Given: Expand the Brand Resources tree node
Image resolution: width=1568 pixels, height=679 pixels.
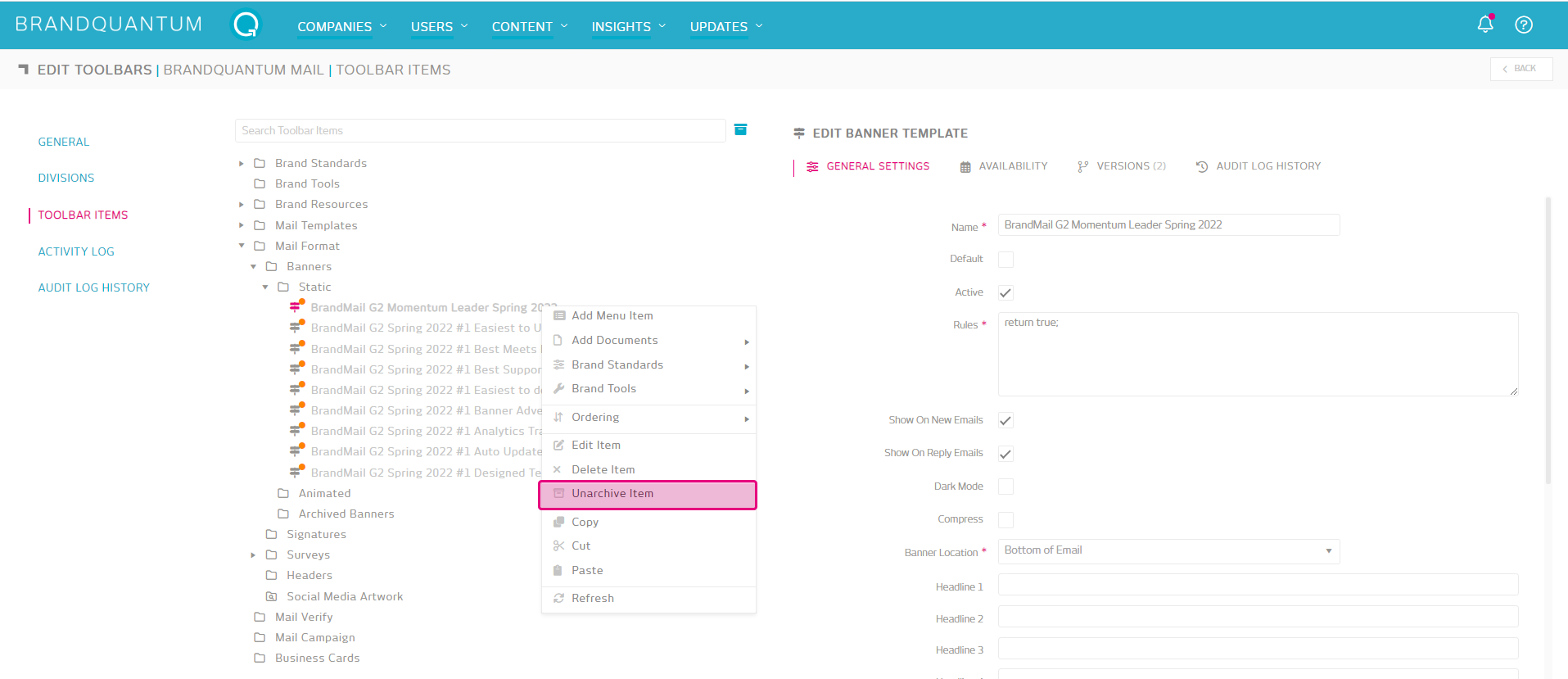Looking at the screenshot, I should 241,204.
